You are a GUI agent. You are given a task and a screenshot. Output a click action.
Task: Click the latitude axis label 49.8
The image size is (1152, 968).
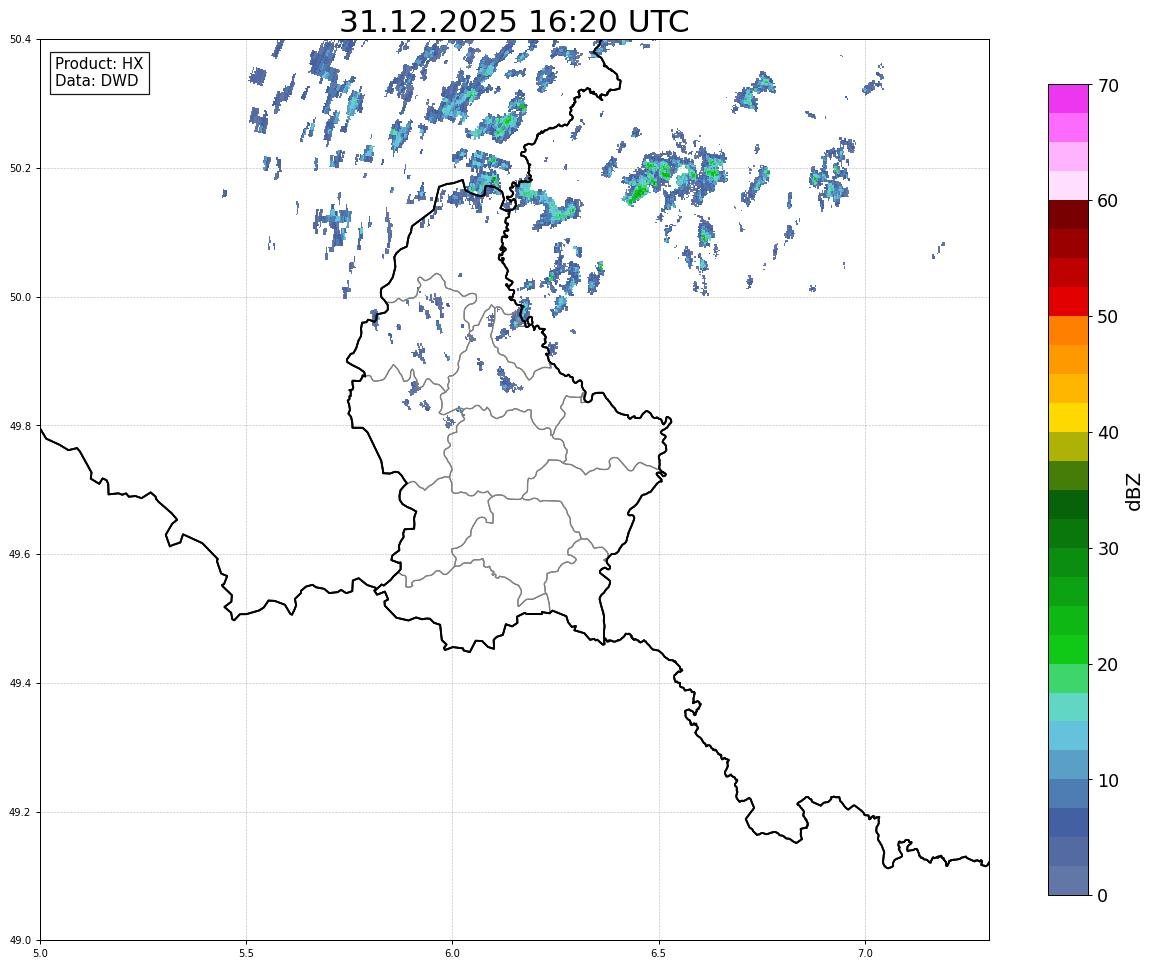(19, 426)
